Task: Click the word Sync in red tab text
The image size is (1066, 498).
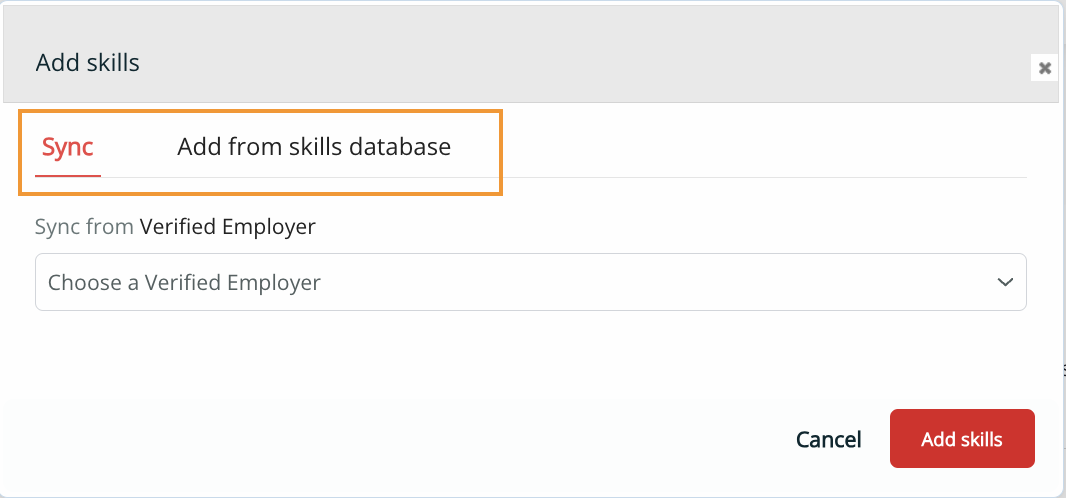Action: pos(68,148)
